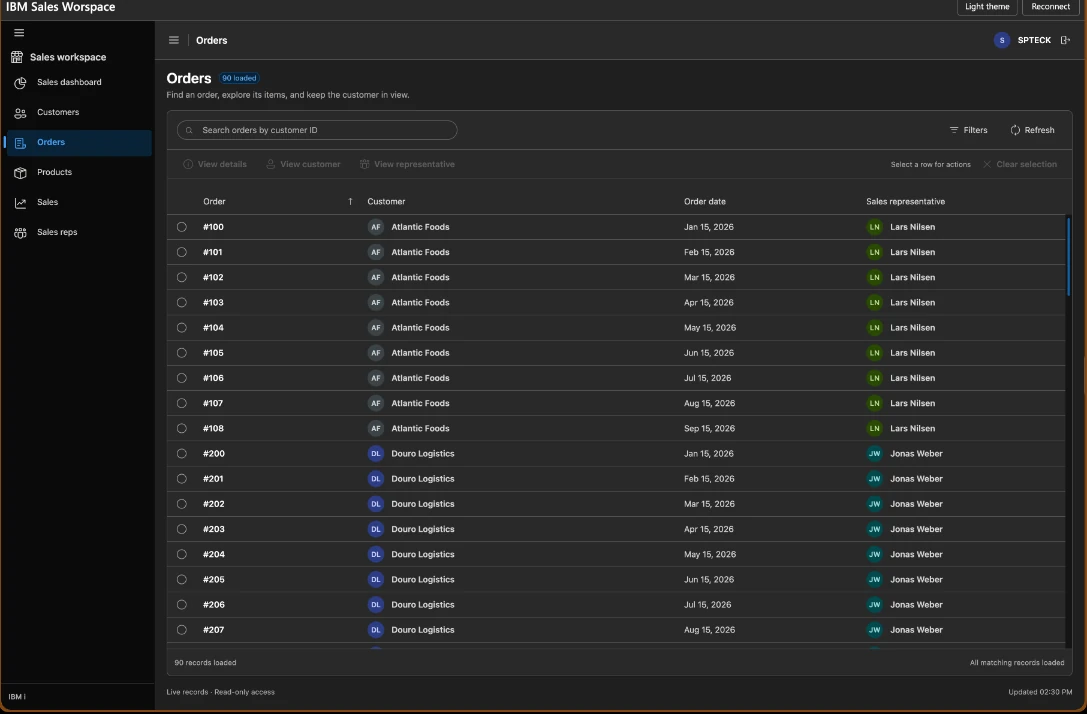Click the Products cube icon
Viewport: 1087px width, 714px height.
[x=20, y=173]
